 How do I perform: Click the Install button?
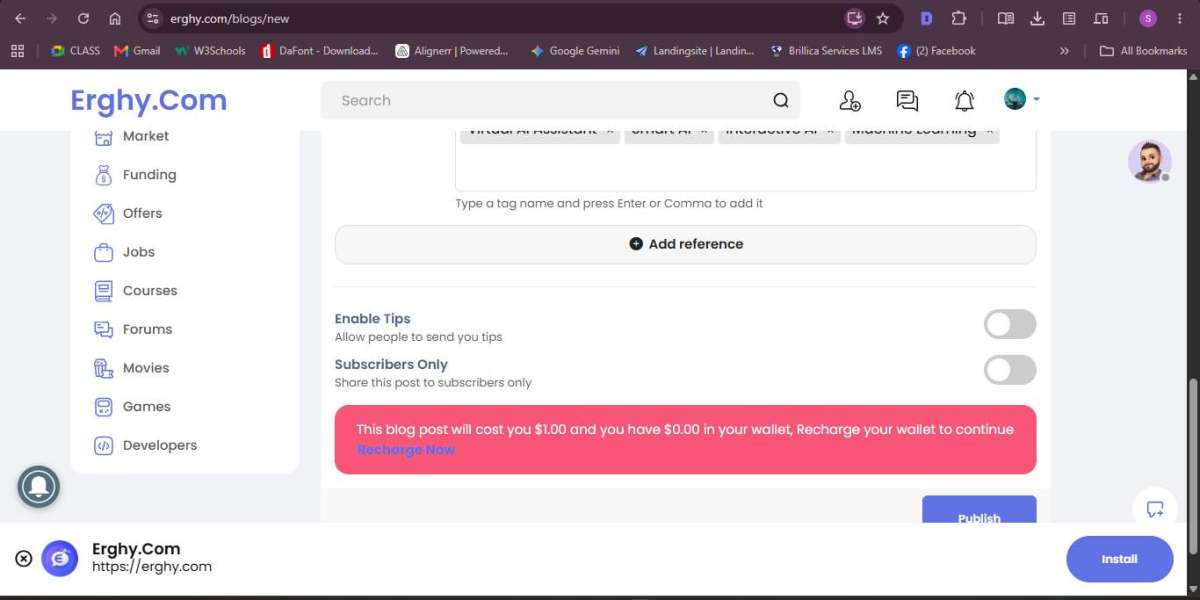(x=1120, y=559)
